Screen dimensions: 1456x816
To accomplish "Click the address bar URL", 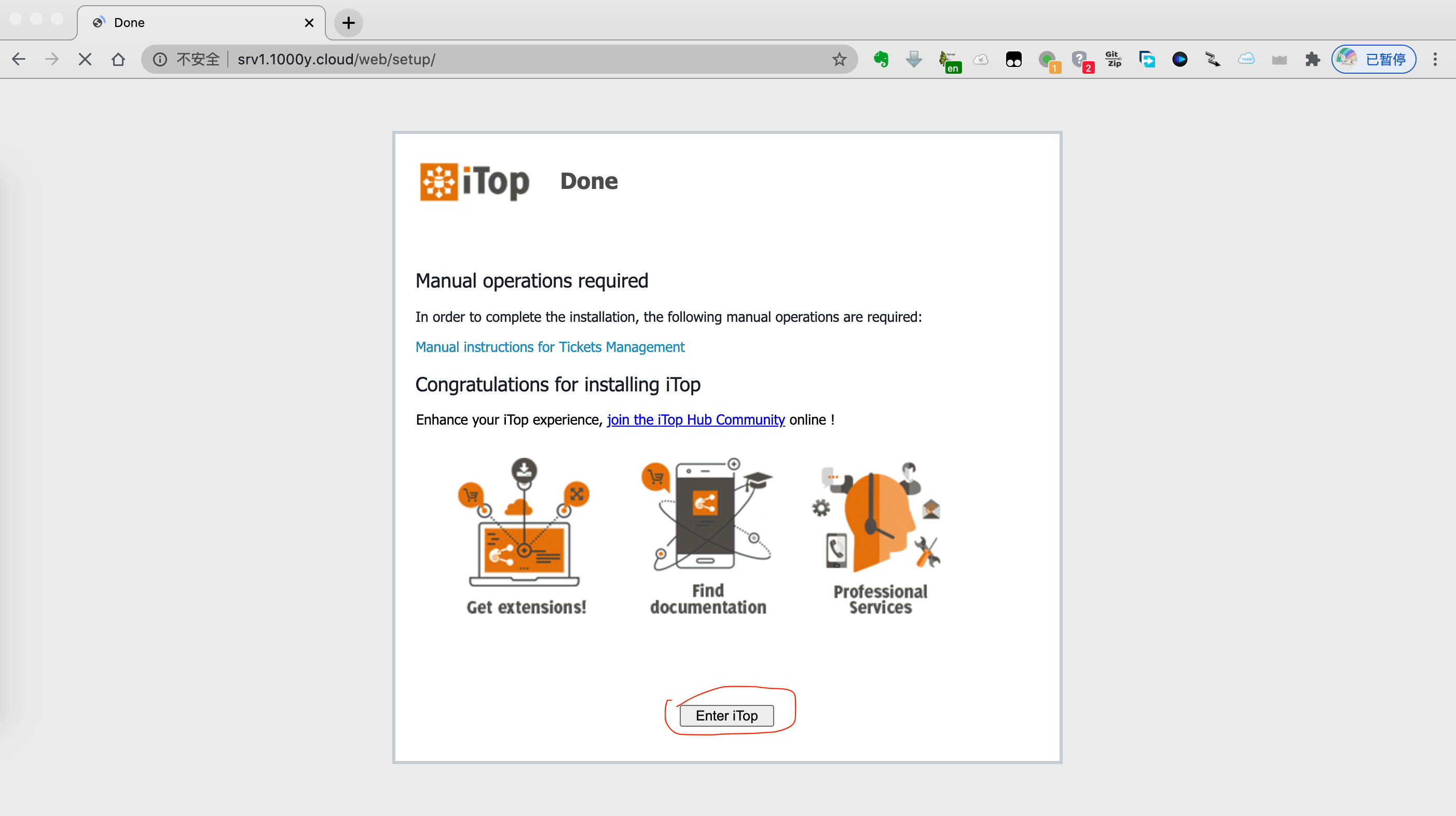I will click(x=336, y=59).
